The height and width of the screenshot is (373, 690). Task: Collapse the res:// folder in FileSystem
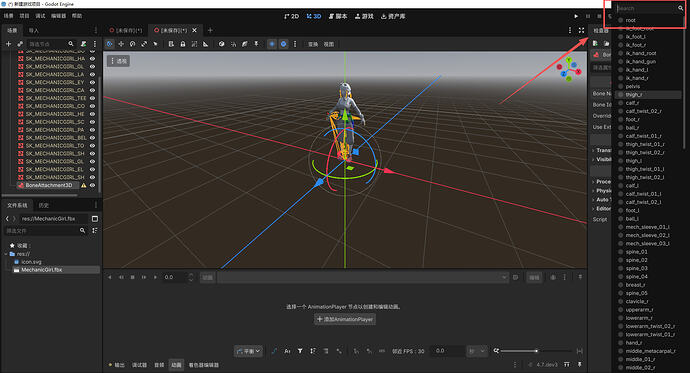6,254
